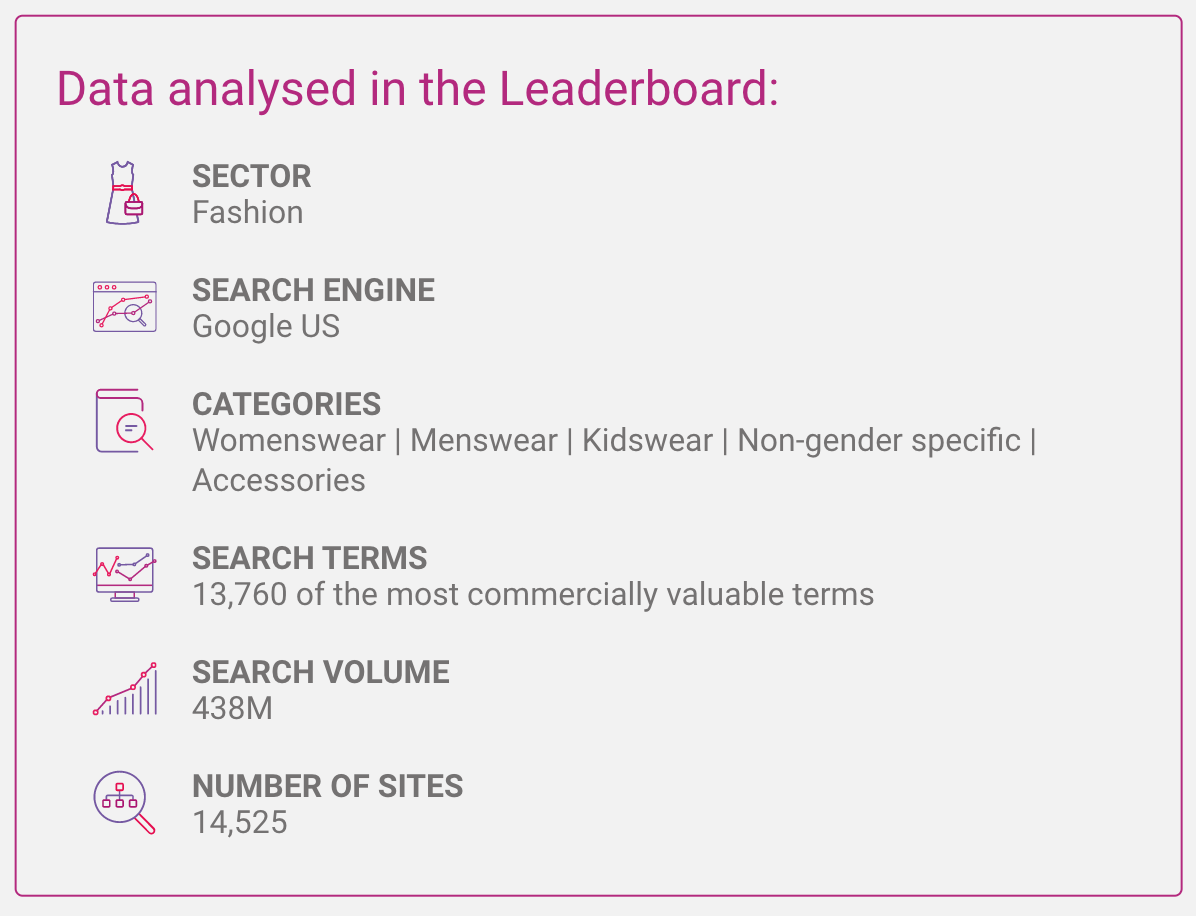This screenshot has height=916, width=1196.
Task: Select the SEARCH ENGINE heading
Action: (313, 290)
